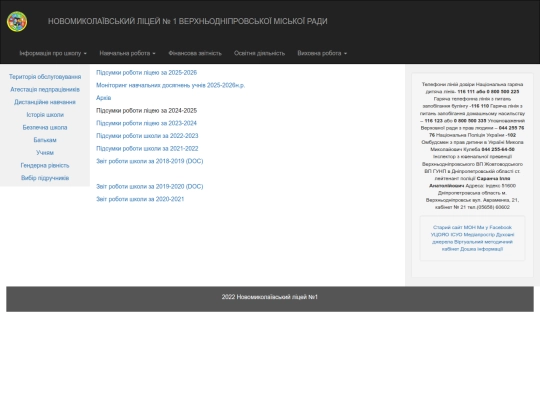Screen dimensions: 540x405
Task: Open Дистанційне навчання in the sidebar
Action: coord(45,102)
